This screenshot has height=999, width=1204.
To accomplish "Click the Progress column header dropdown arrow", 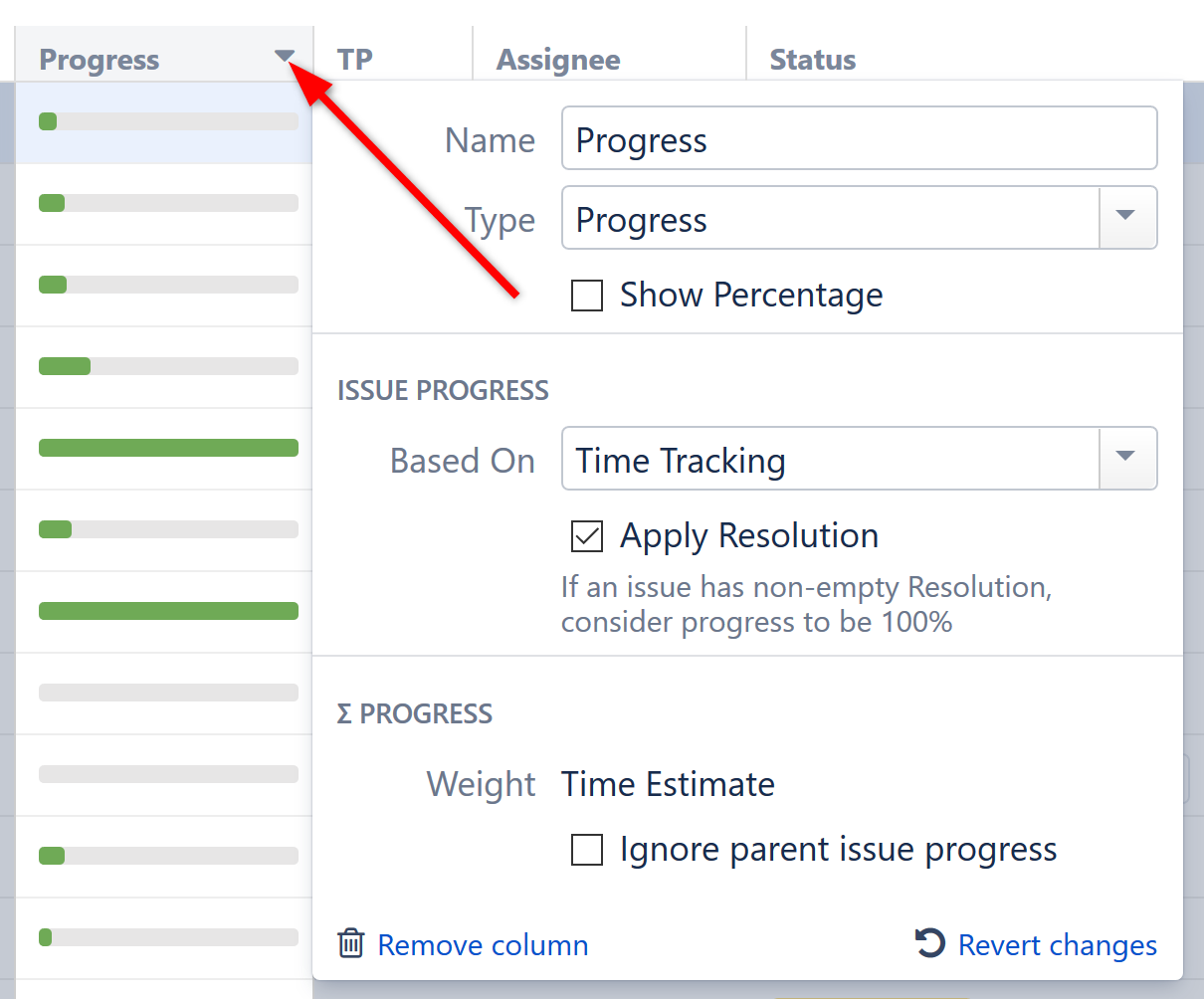I will pyautogui.click(x=285, y=57).
